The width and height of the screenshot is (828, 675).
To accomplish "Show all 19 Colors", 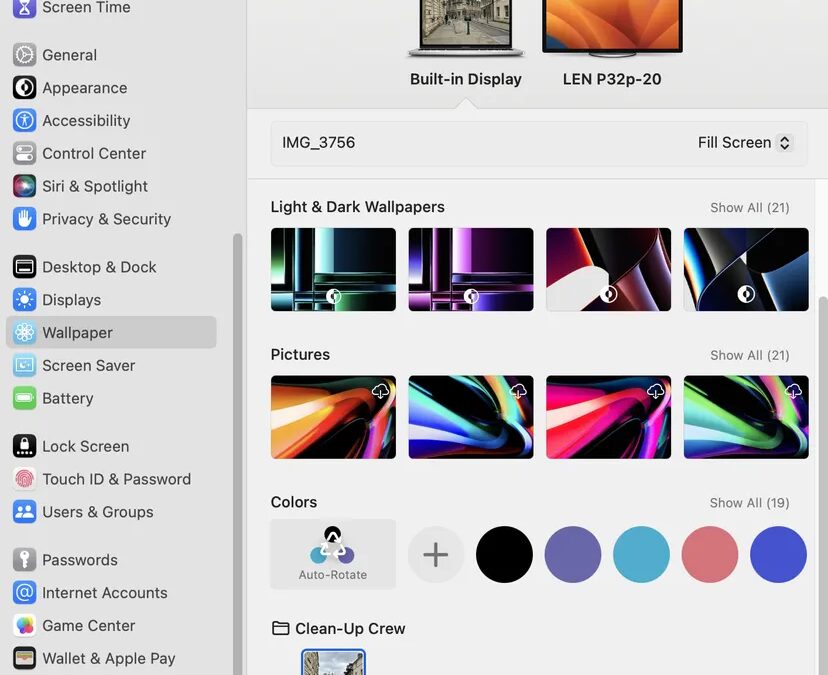I will pyautogui.click(x=749, y=503).
